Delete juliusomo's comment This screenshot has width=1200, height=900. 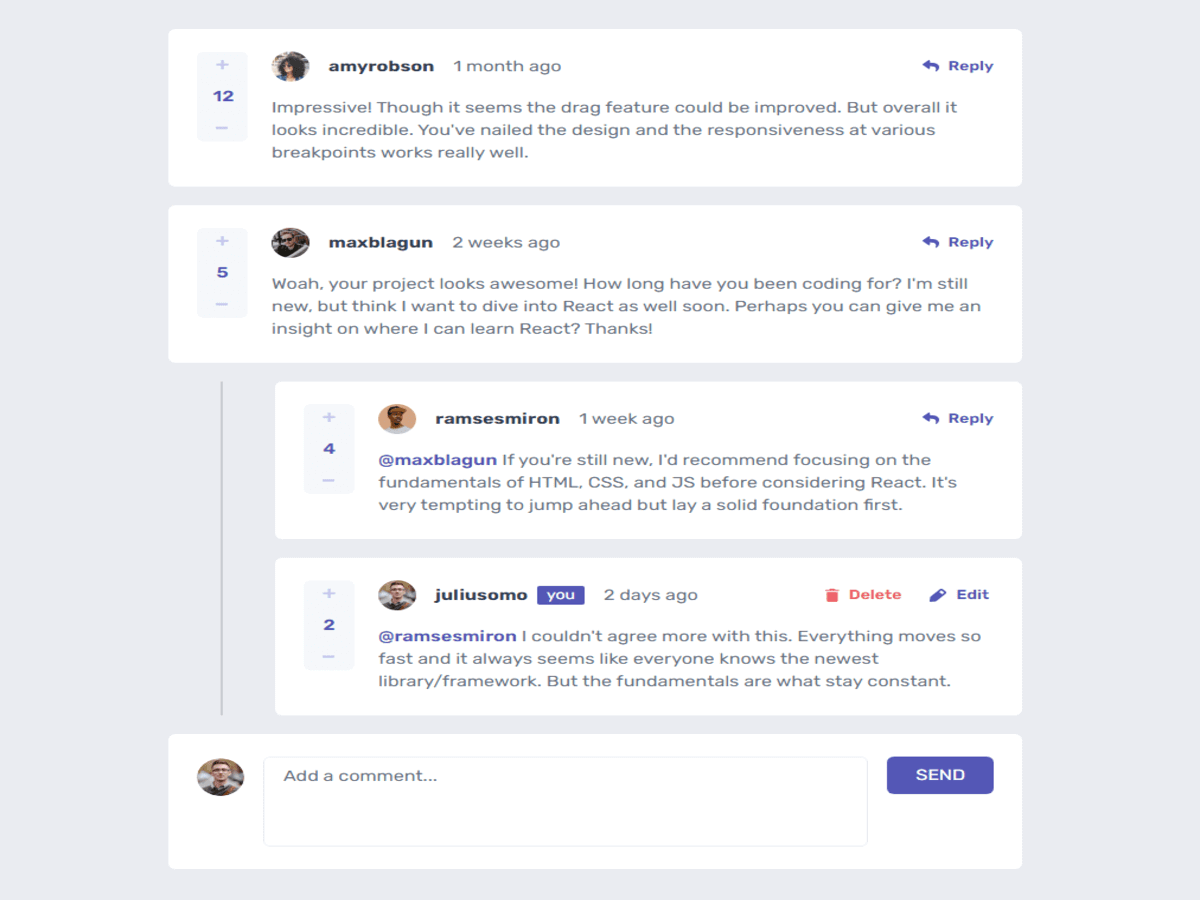(863, 595)
